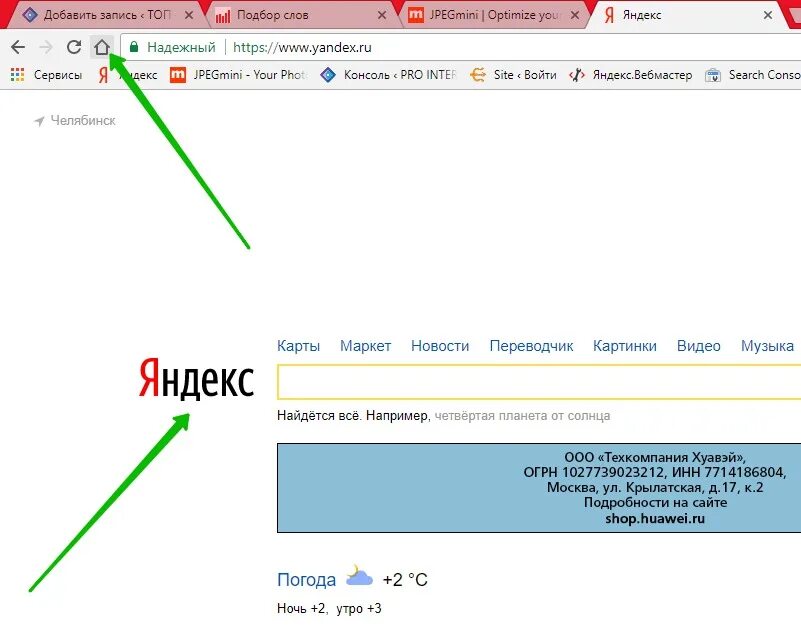Go back with the browser back arrow
801x639 pixels.
click(x=18, y=47)
